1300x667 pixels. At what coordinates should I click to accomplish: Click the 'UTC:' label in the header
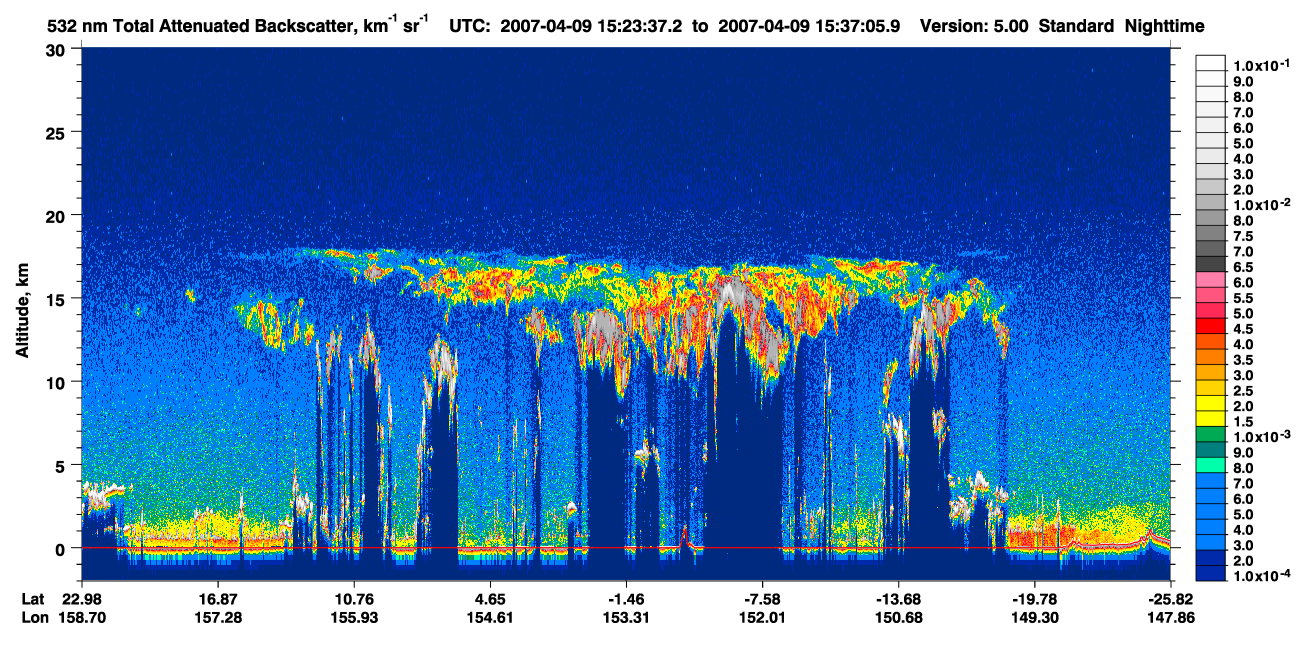(472, 26)
